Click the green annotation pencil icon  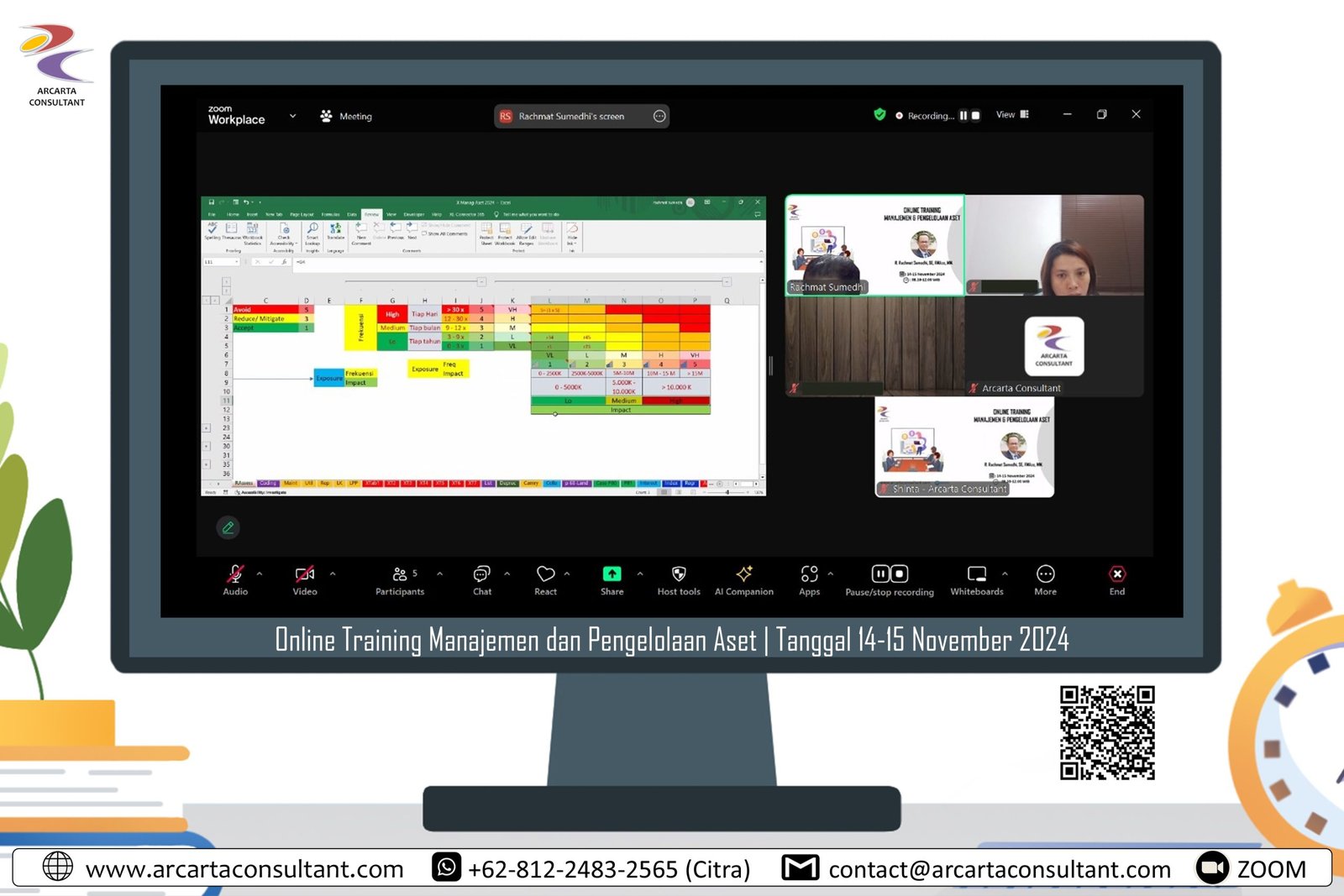228,527
